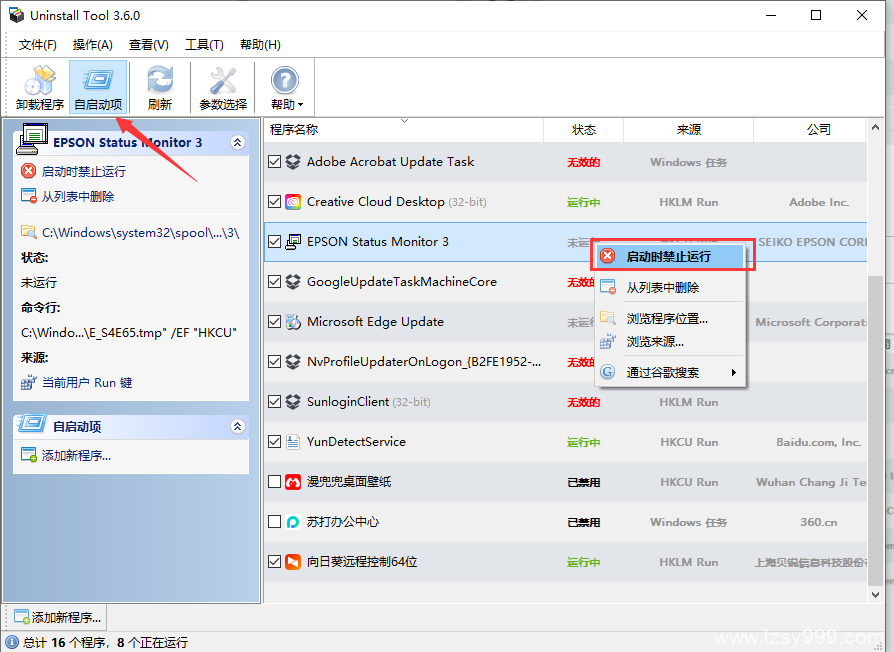Screen dimensions: 894x652
Task: Click the 向日葵远程控制64位 program icon
Action: point(293,562)
